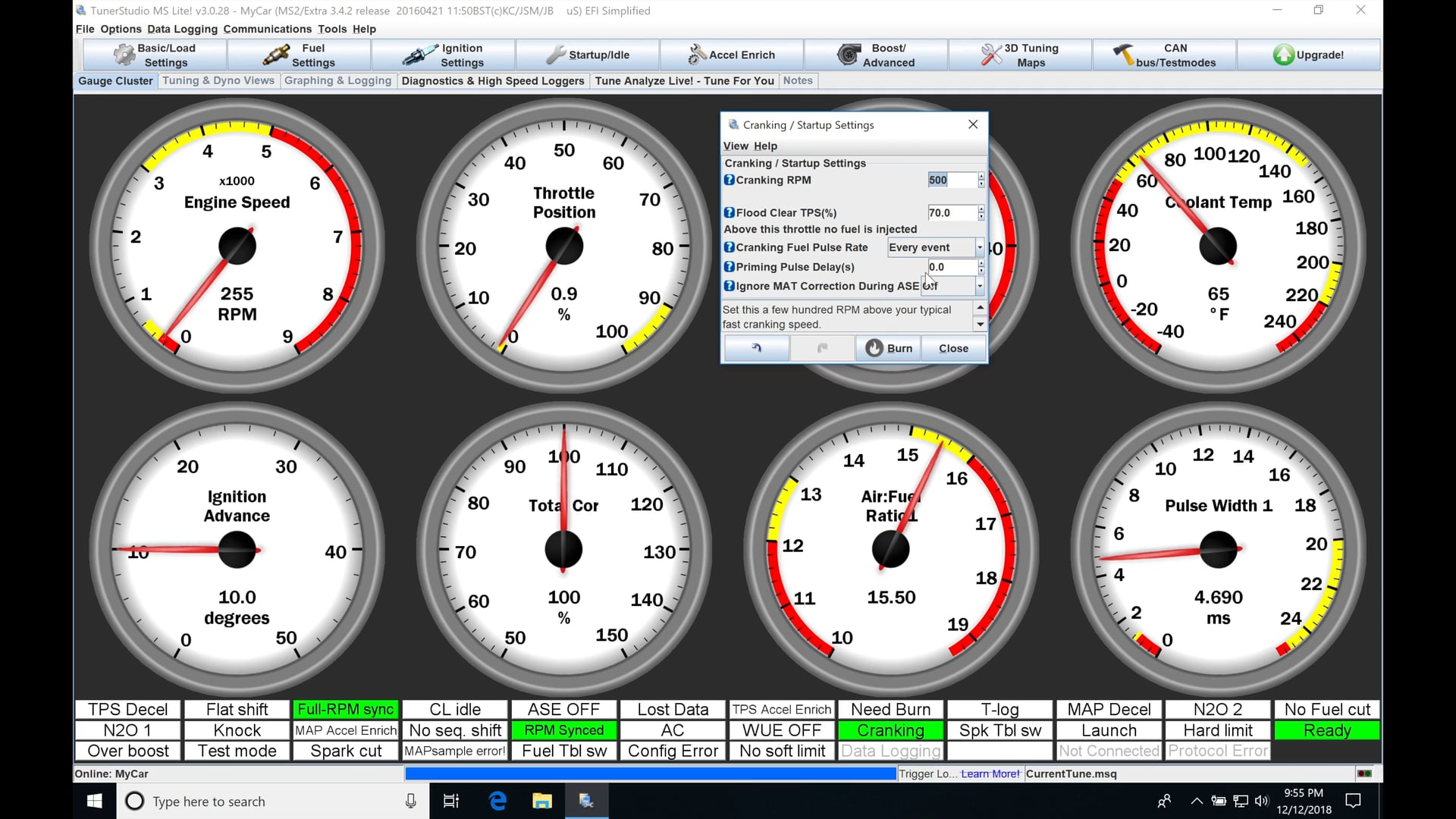Click the Learn More! link in status bar
The image size is (1456, 819).
click(x=990, y=773)
